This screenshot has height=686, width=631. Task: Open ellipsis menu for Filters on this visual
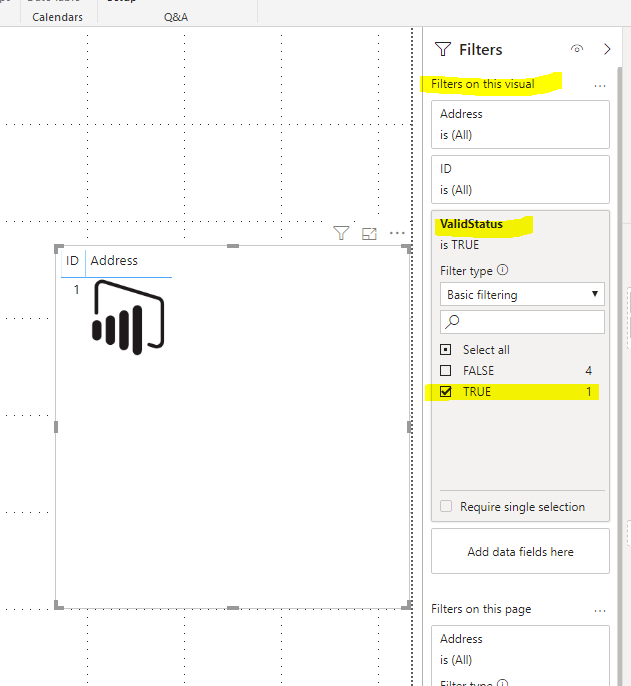point(600,85)
